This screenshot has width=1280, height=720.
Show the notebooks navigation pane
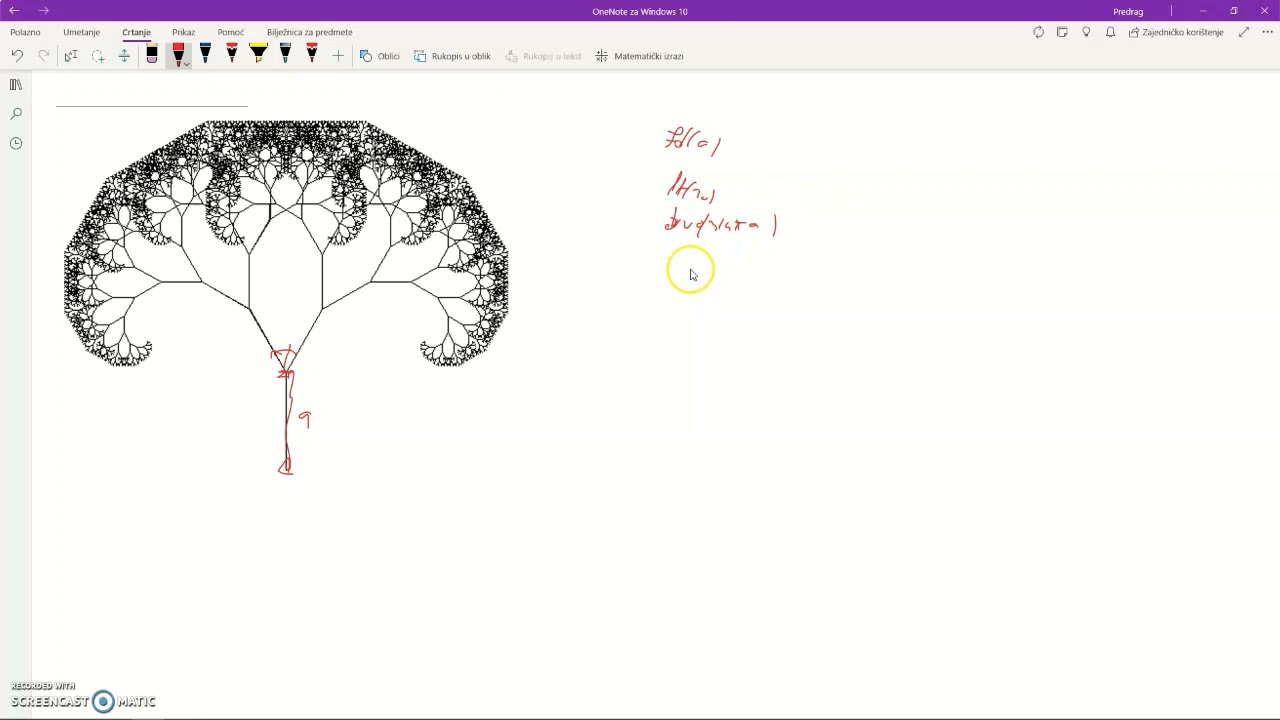[x=16, y=85]
